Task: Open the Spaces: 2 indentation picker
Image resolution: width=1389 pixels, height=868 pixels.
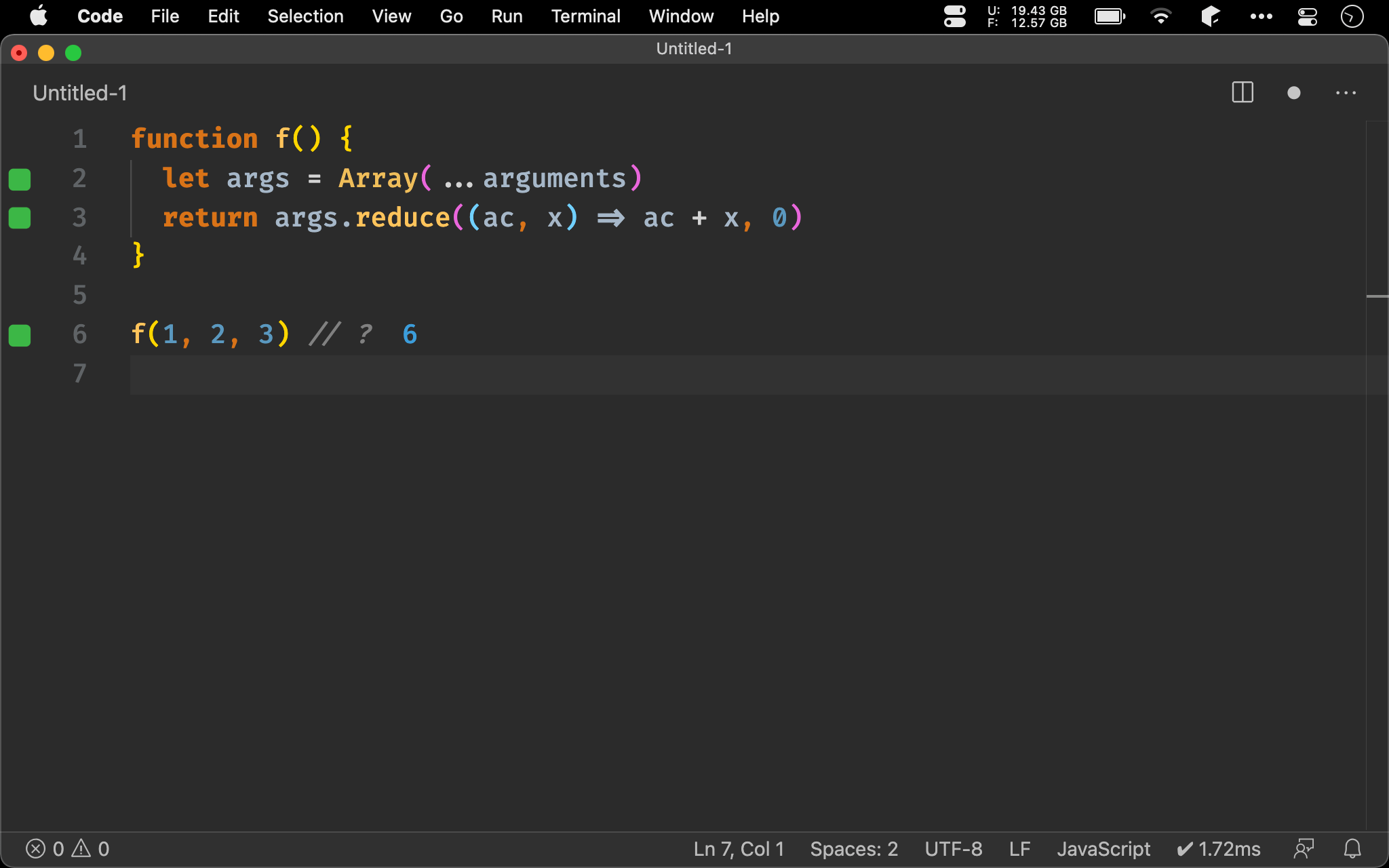Action: (x=853, y=848)
